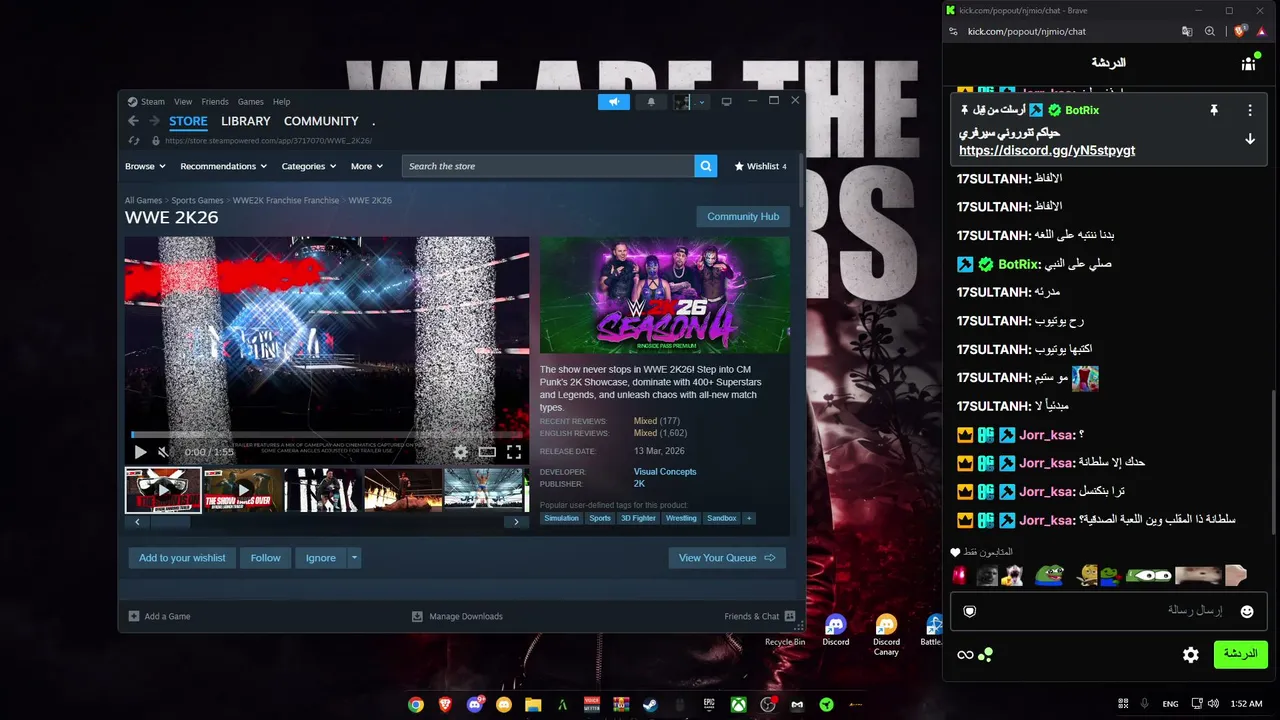Open the Steam menu
1280x720 pixels.
(153, 102)
